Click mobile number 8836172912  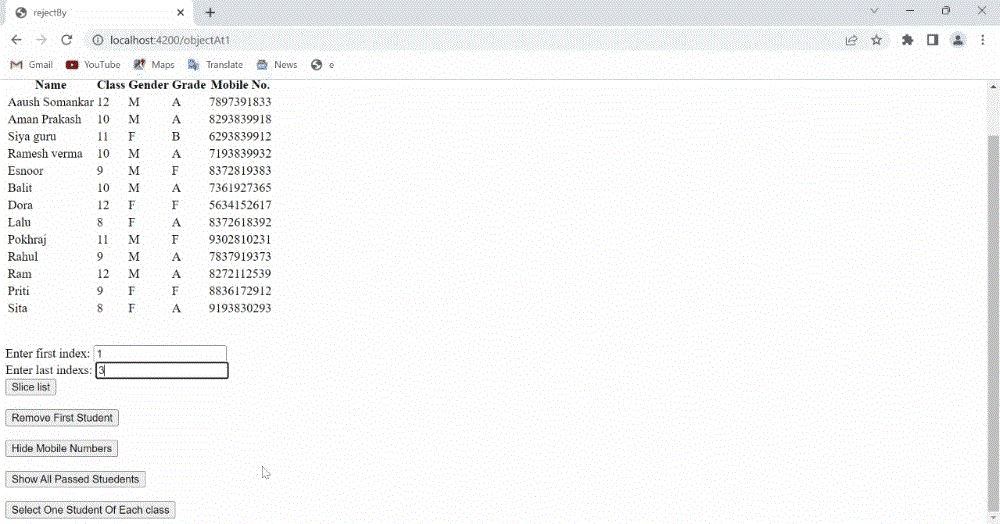(x=240, y=291)
